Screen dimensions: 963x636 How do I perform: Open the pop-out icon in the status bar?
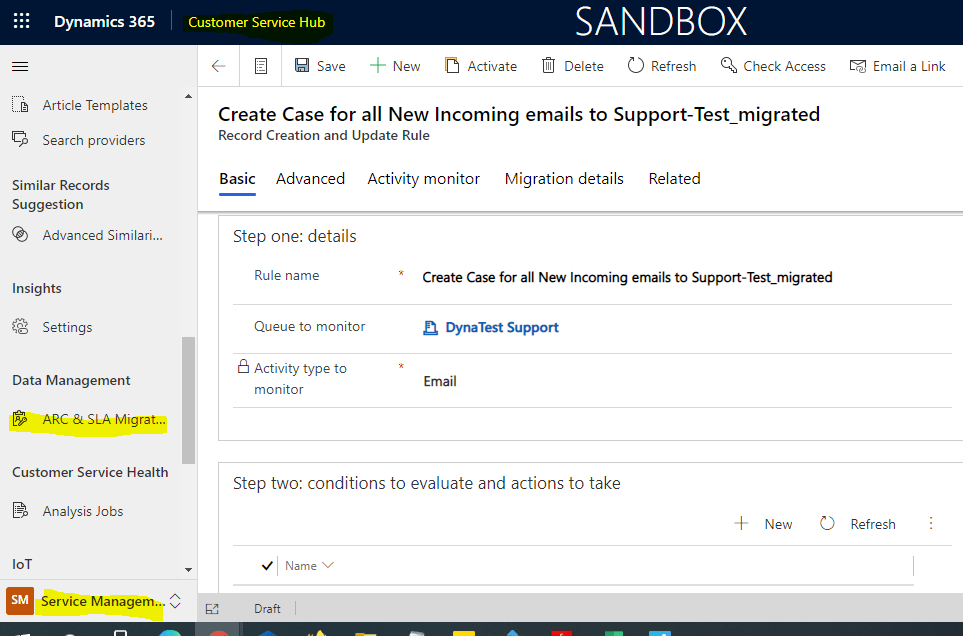(212, 608)
